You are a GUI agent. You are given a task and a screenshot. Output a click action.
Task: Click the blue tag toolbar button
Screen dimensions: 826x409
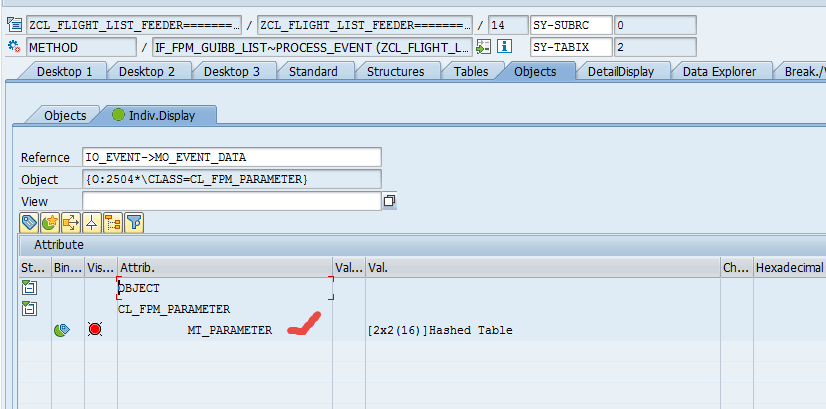pyautogui.click(x=28, y=223)
